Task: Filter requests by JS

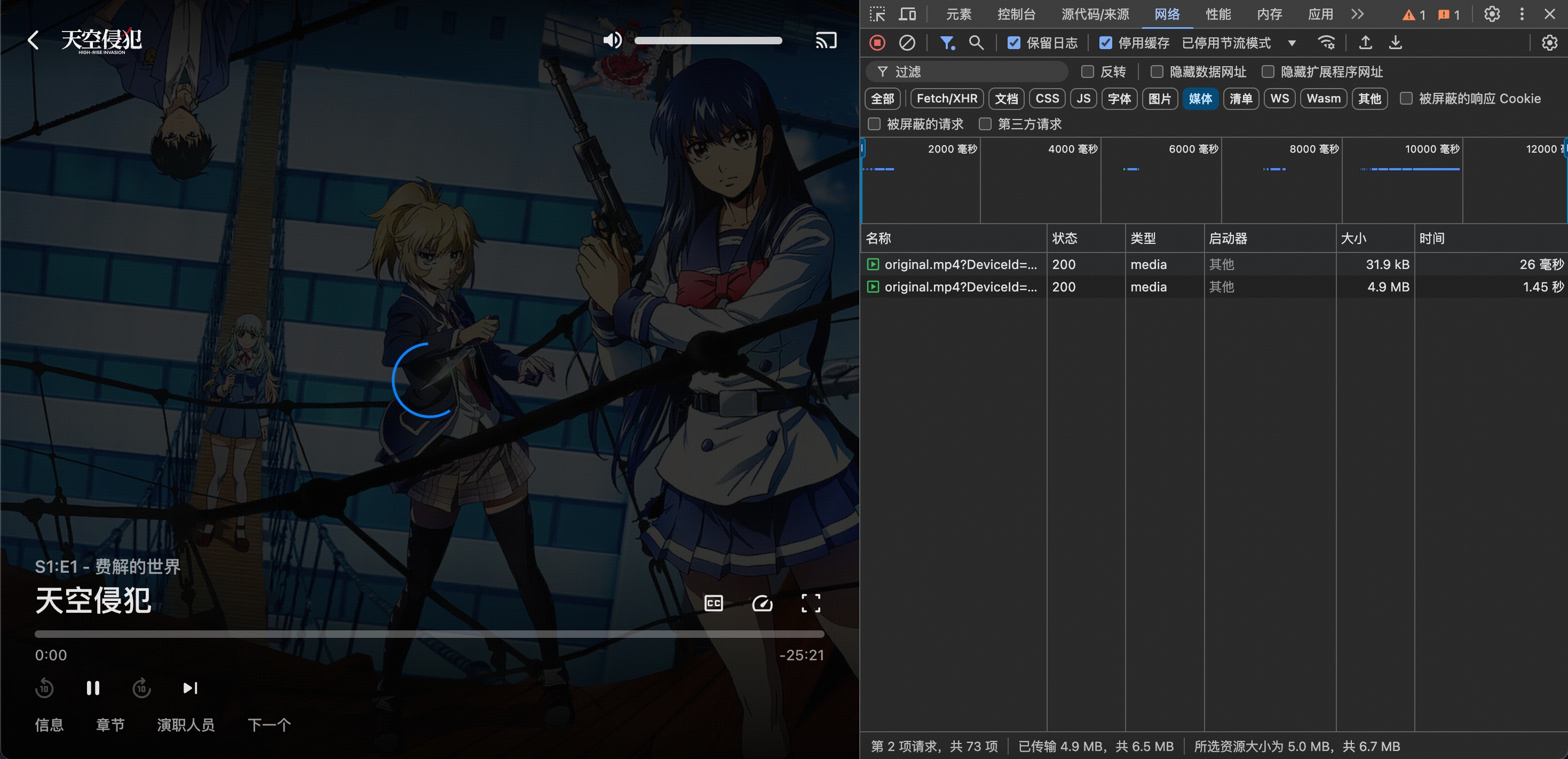Action: [1083, 99]
